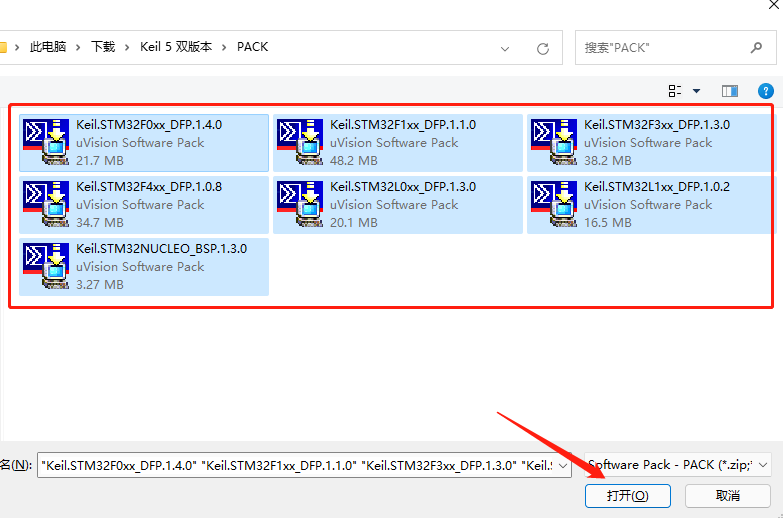Navigate to 下载 breadcrumb
The width and height of the screenshot is (783, 518).
pyautogui.click(x=103, y=47)
